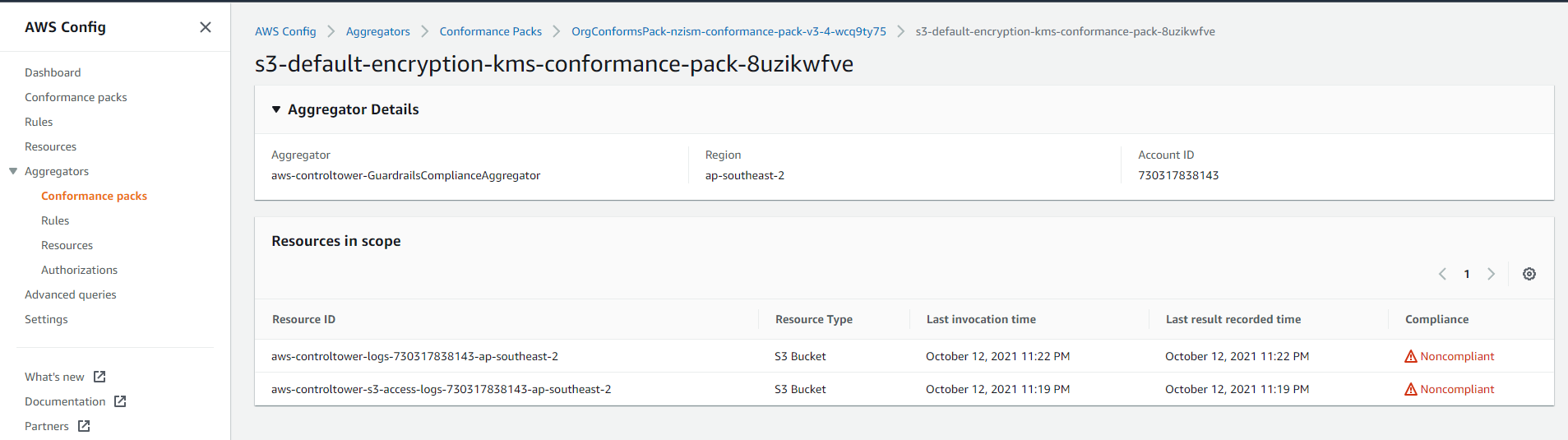
Task: Sort by the Compliance column header
Action: click(x=1436, y=319)
